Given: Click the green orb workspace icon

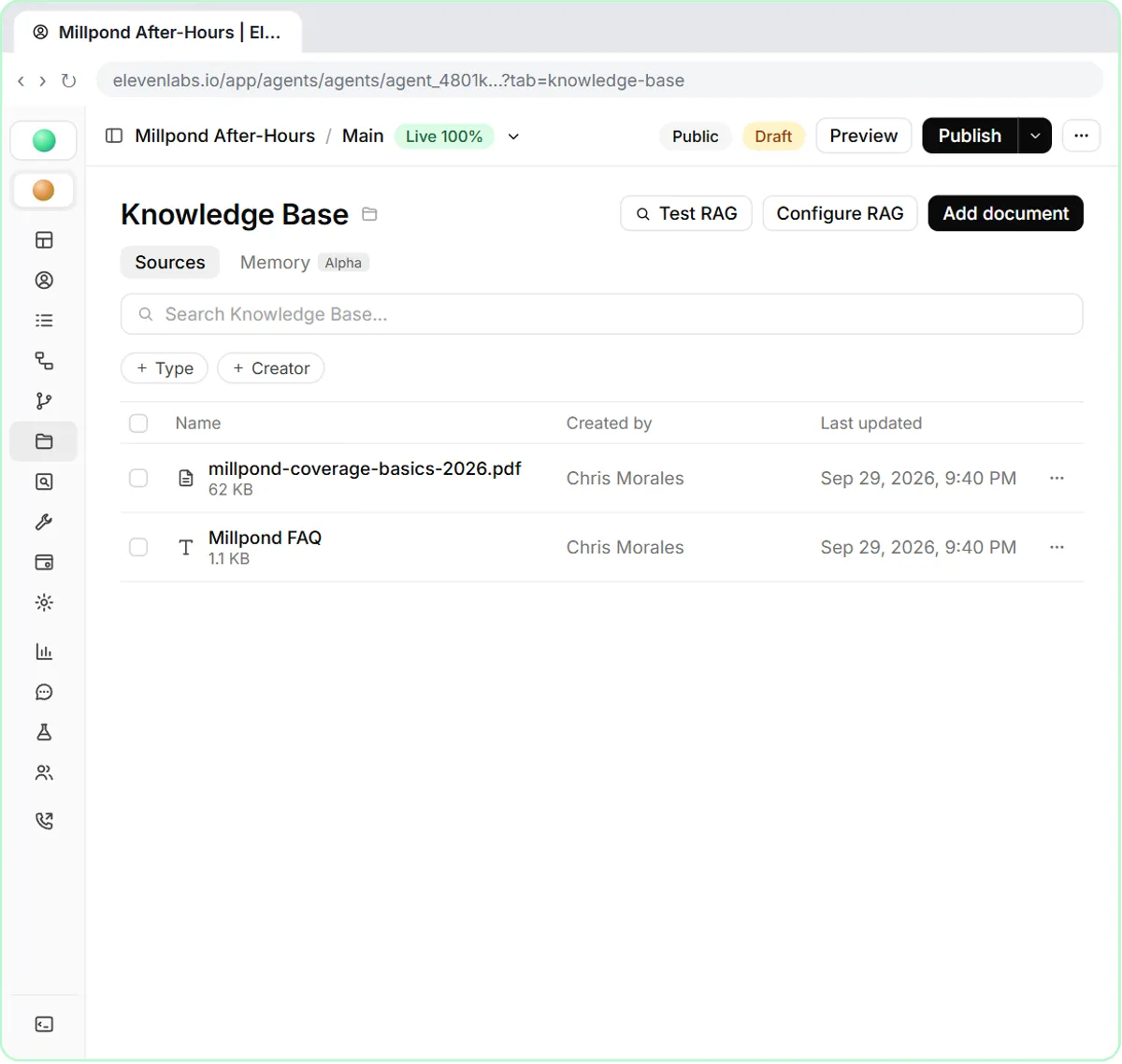Looking at the screenshot, I should click(x=44, y=140).
